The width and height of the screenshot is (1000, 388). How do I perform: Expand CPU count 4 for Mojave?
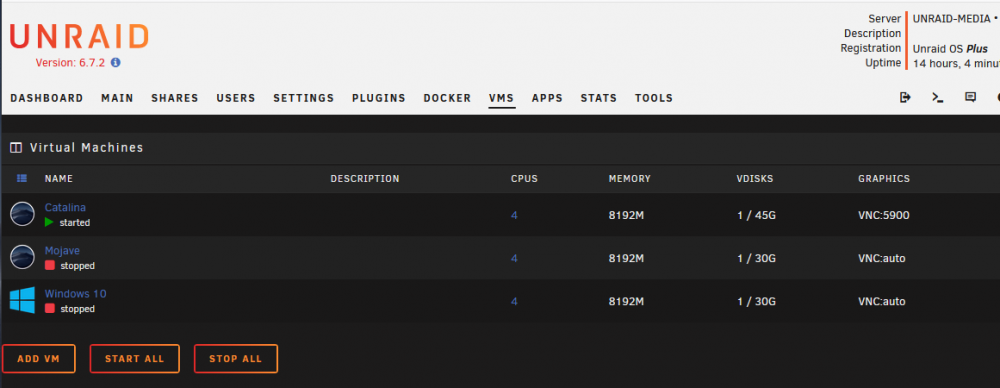[x=514, y=258]
